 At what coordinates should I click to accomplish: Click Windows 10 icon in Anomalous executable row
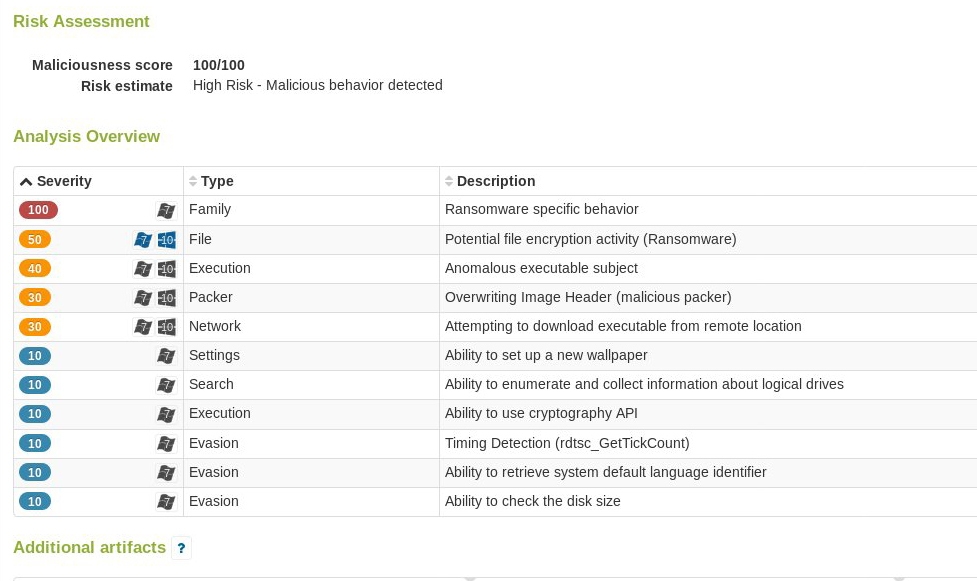(166, 269)
